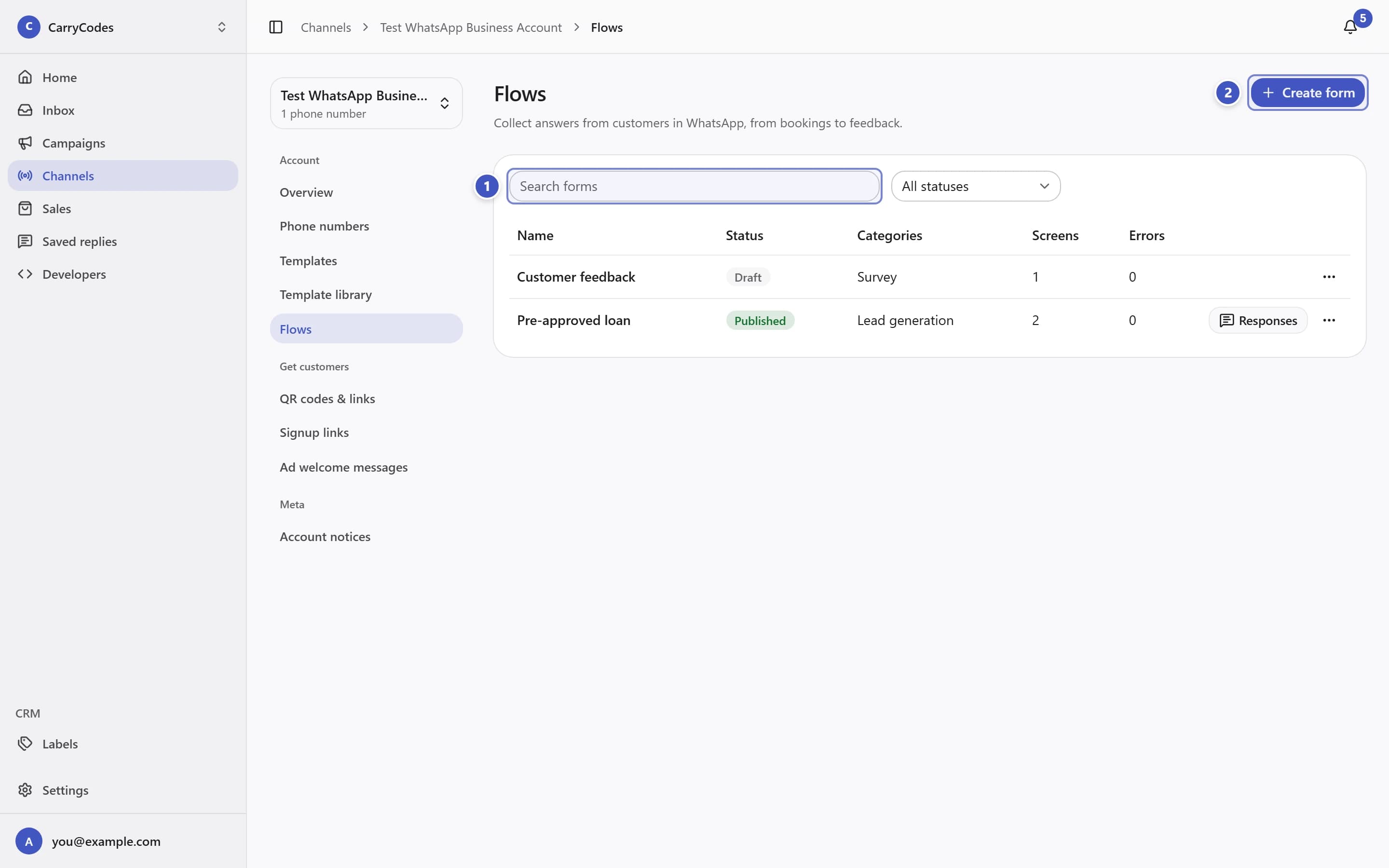Open the Customer feedback form row
This screenshot has width=1389, height=868.
[x=929, y=277]
